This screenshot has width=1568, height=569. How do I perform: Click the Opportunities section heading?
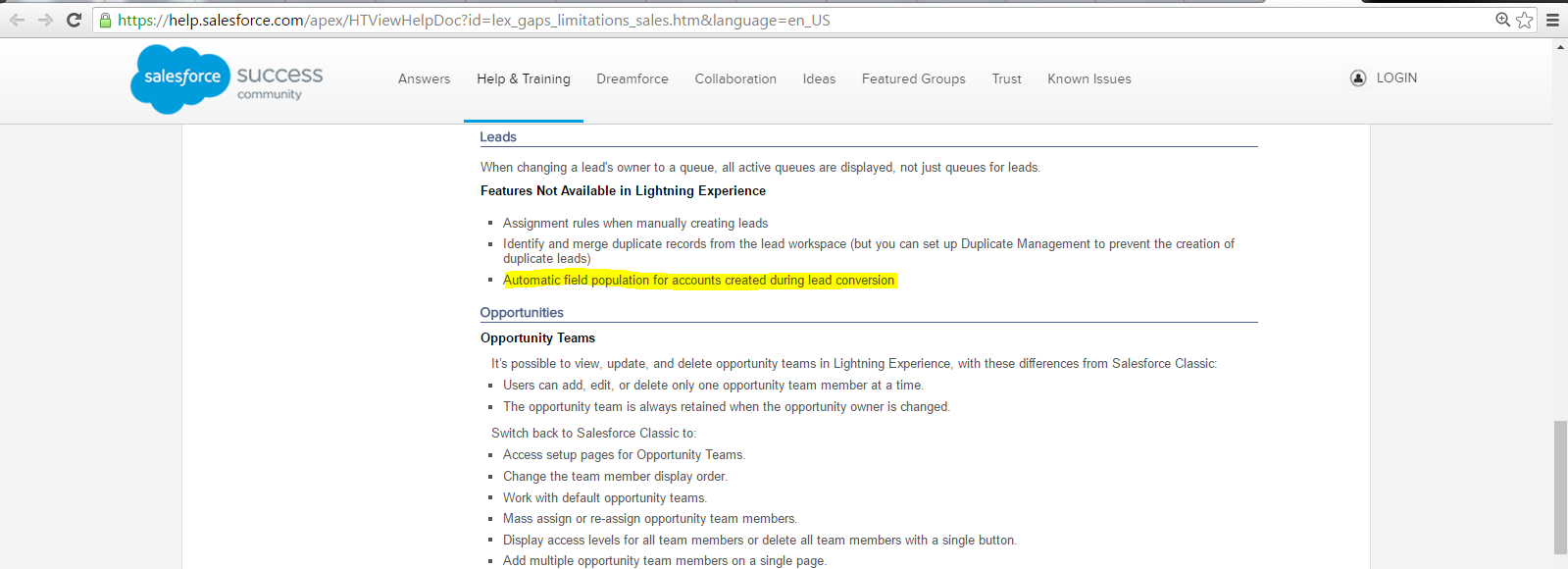[x=522, y=312]
